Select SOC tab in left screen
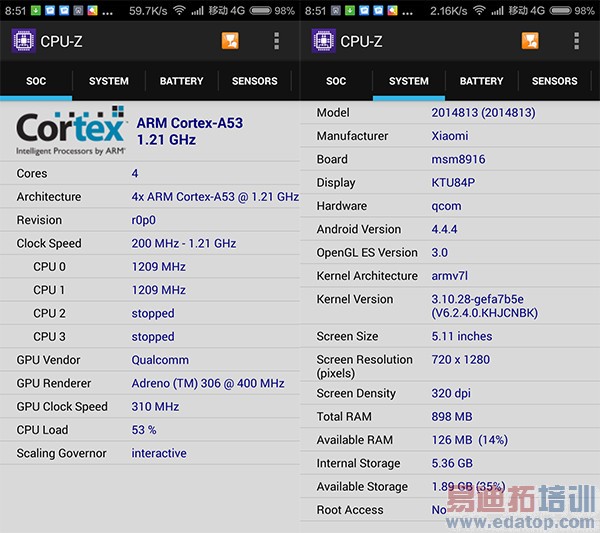This screenshot has width=600, height=533. (x=36, y=81)
